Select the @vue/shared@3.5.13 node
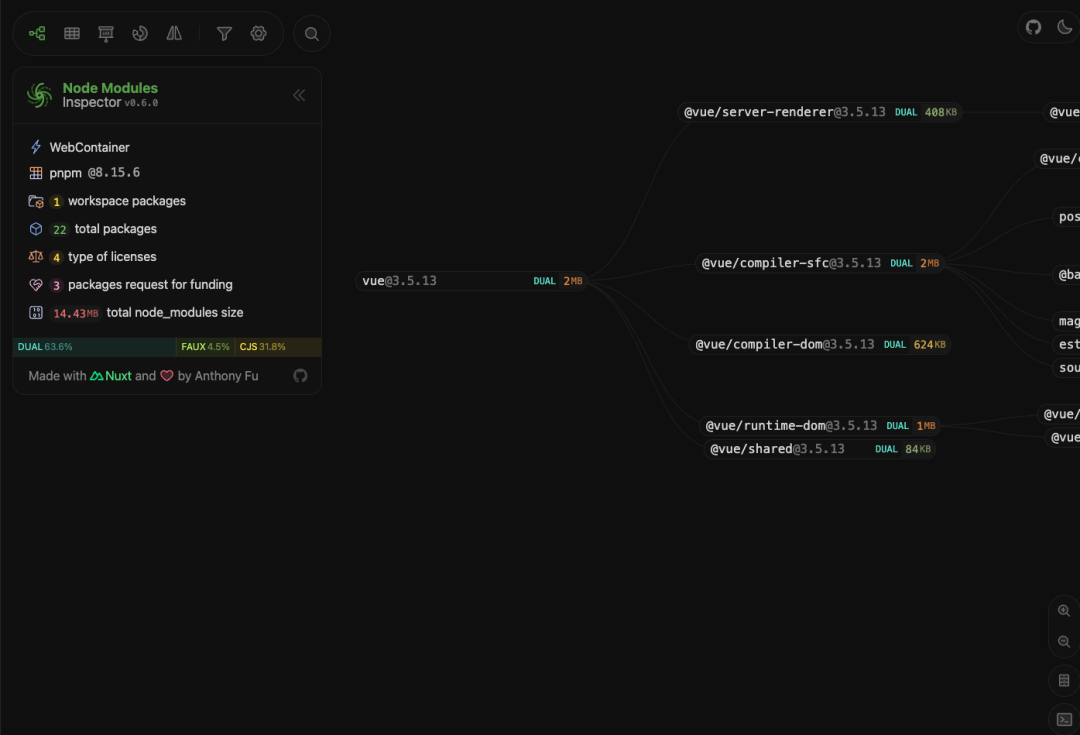The height and width of the screenshot is (735, 1080). tap(820, 449)
